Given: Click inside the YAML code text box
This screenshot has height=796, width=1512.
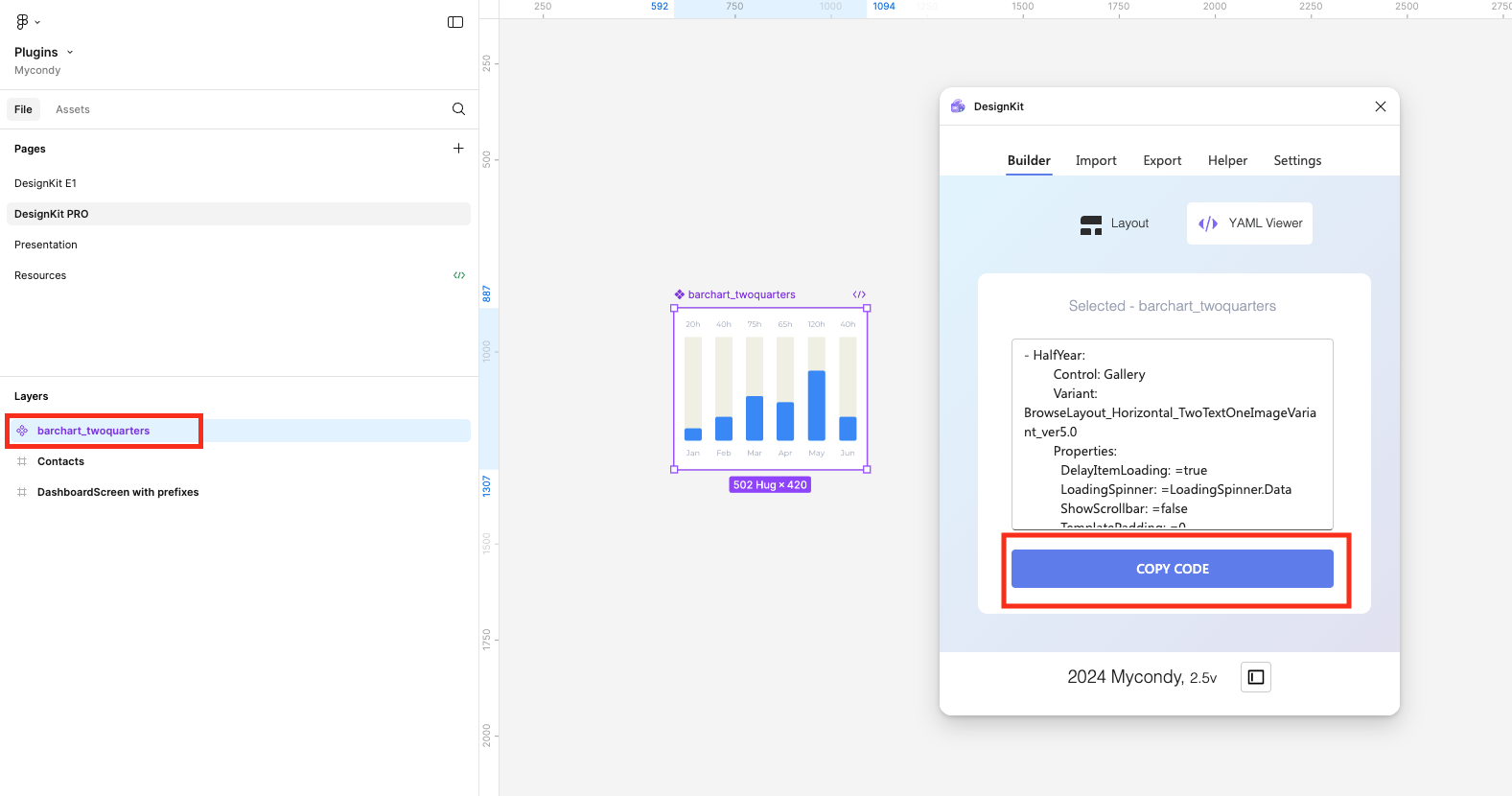Looking at the screenshot, I should 1173,433.
